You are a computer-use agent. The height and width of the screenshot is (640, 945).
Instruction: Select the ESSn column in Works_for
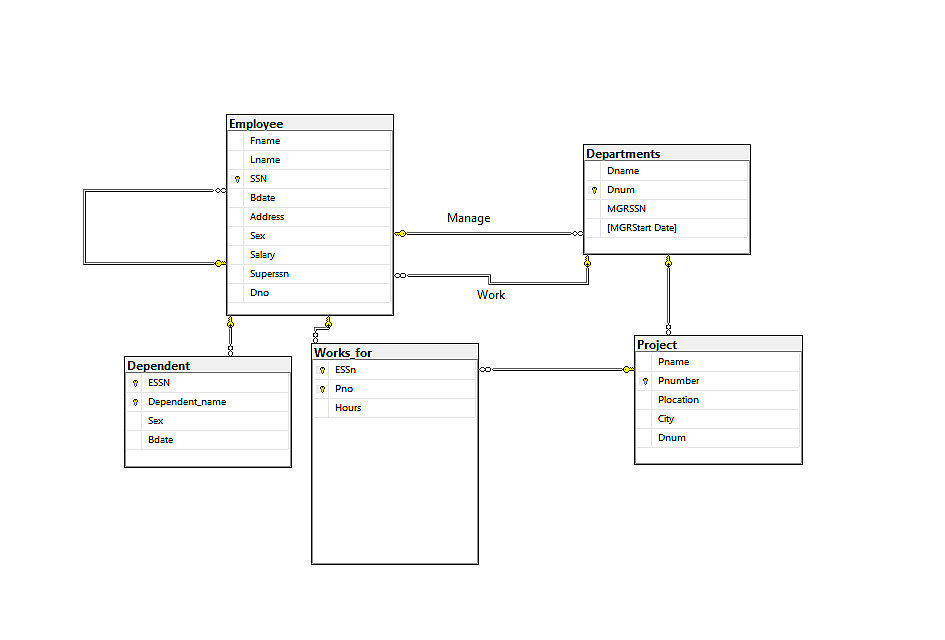[395, 370]
